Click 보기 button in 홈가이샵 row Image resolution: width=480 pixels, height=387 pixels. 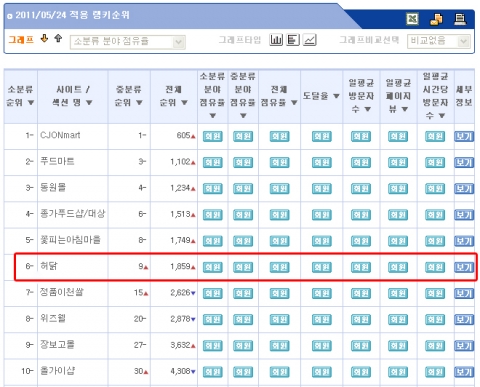click(464, 372)
